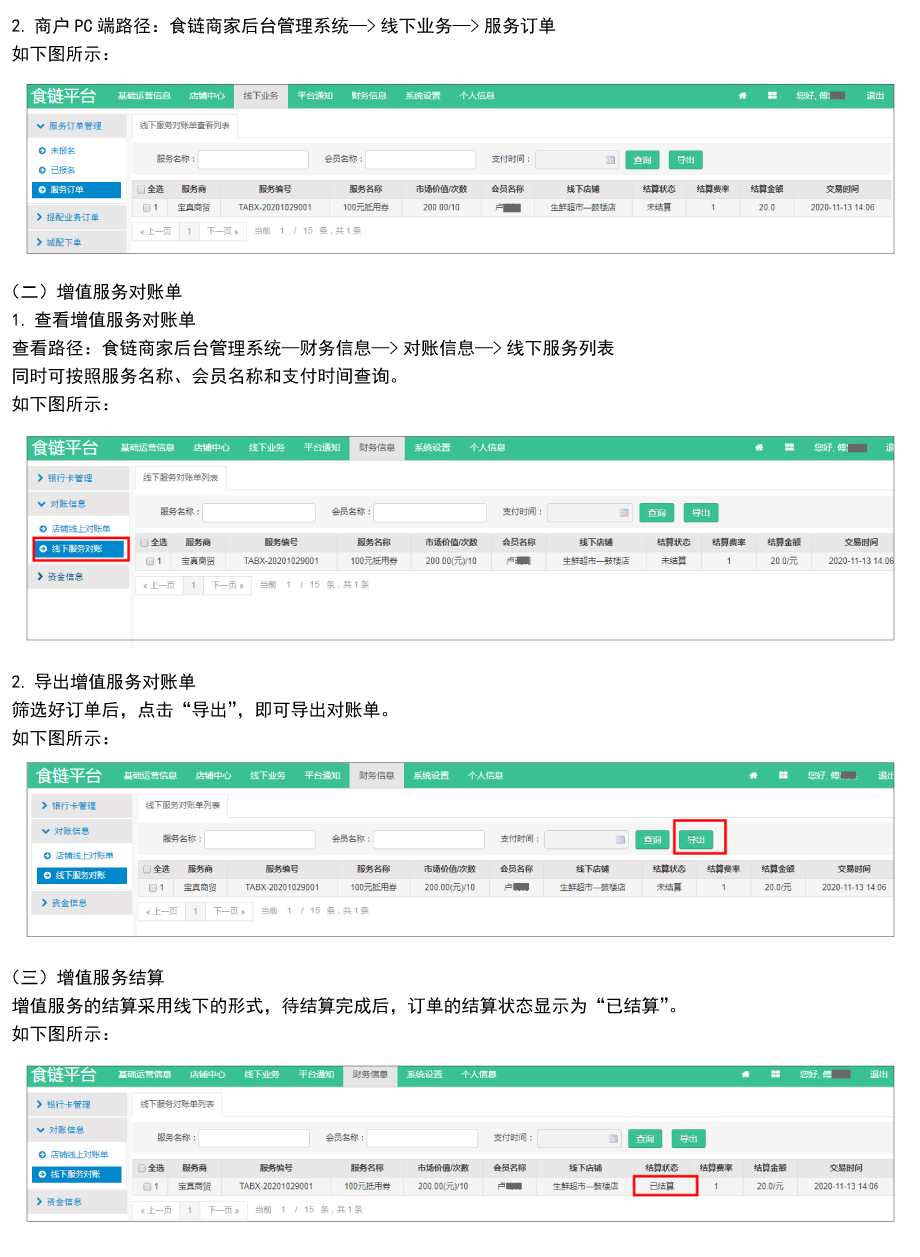Viewport: 920px width, 1257px height.
Task: Open calendar icon beside the red-boxed 导出 button
Action: pyautogui.click(x=620, y=840)
